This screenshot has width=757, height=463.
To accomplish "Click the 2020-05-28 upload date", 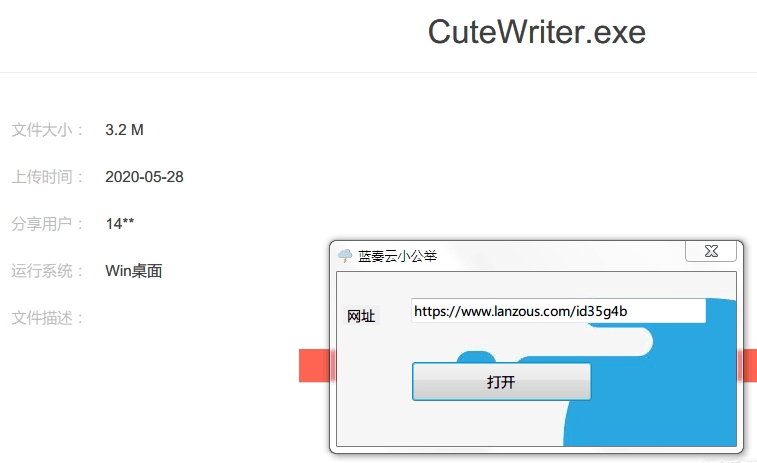I will tap(144, 177).
